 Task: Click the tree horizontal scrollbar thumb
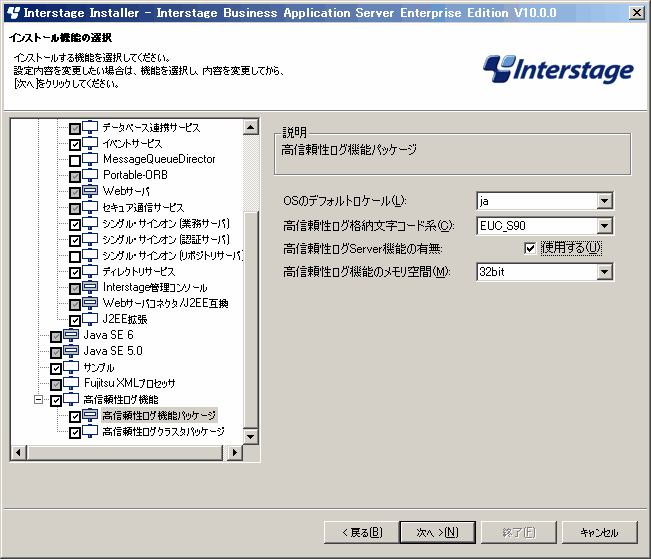125,452
